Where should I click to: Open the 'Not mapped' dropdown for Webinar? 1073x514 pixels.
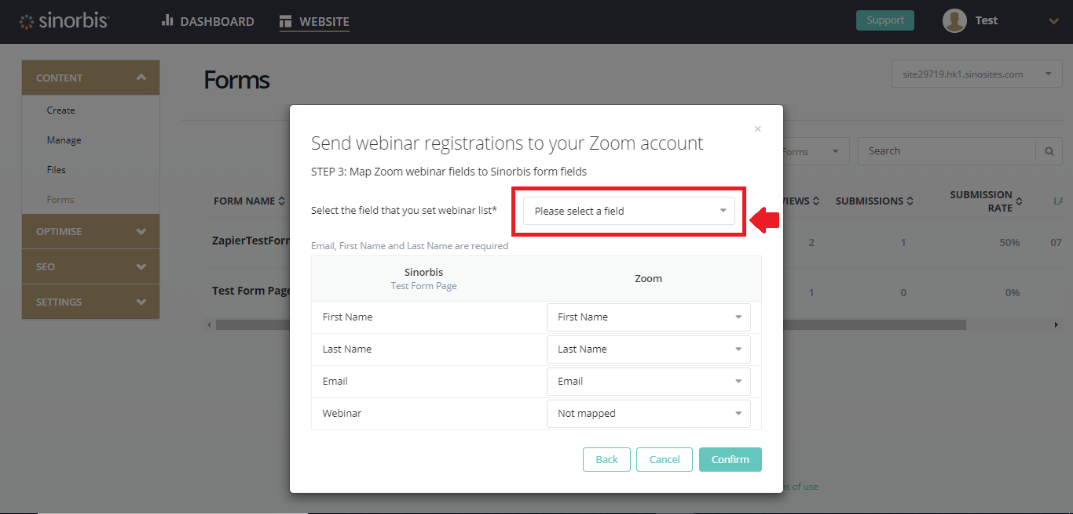tap(649, 413)
